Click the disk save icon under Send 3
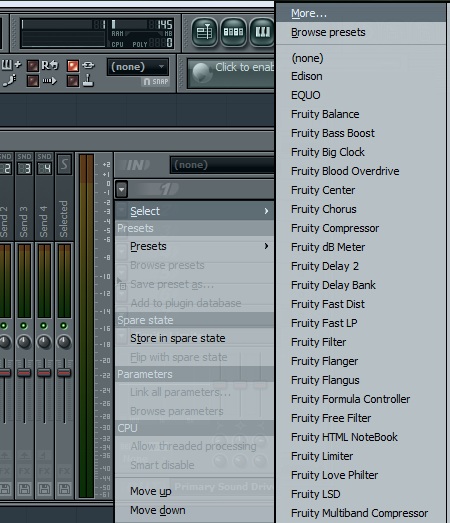This screenshot has height=523, width=450. (x=24, y=489)
